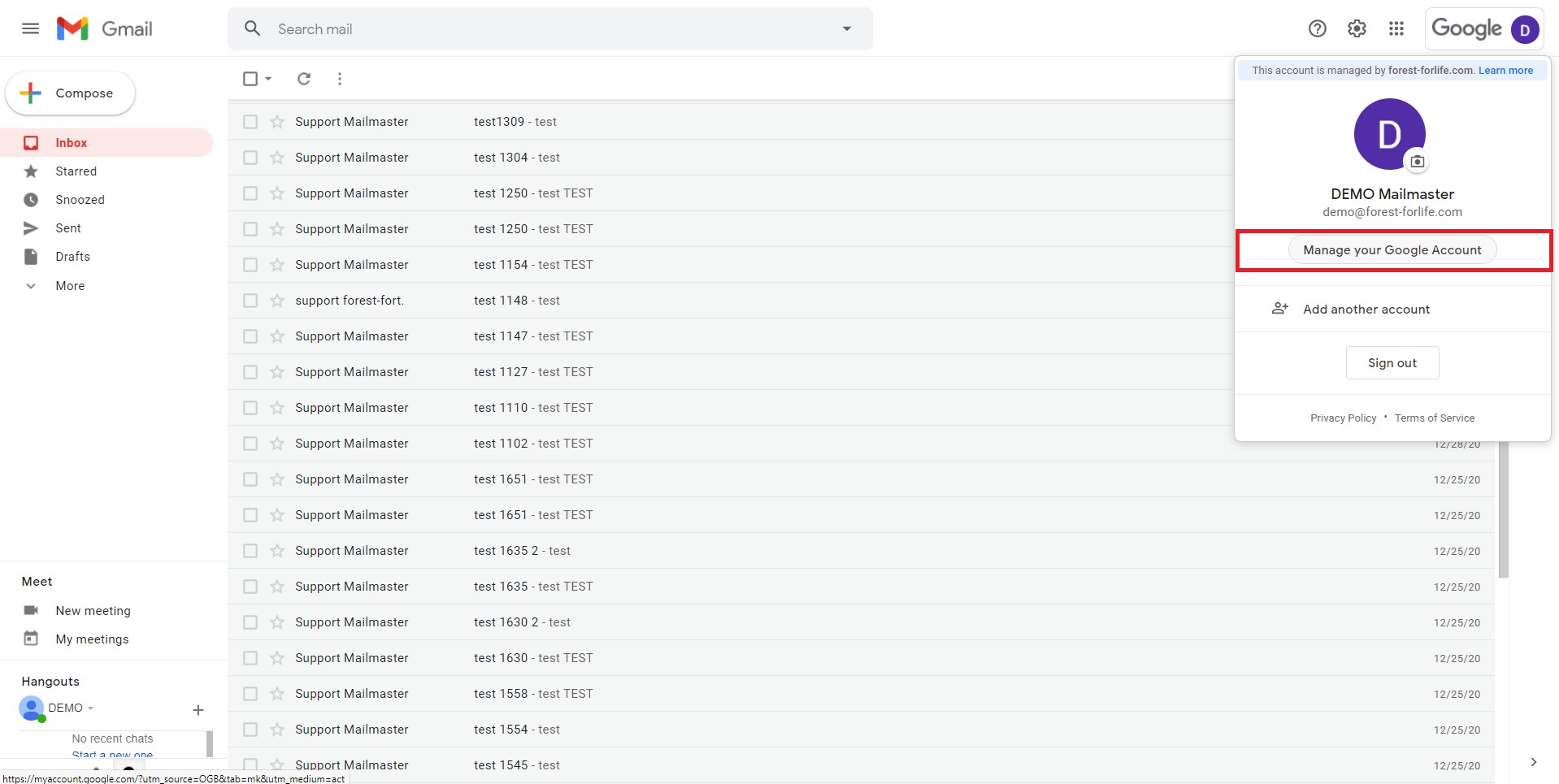Star the test1309 message
Viewport: 1559px width, 784px height.
[x=277, y=122]
